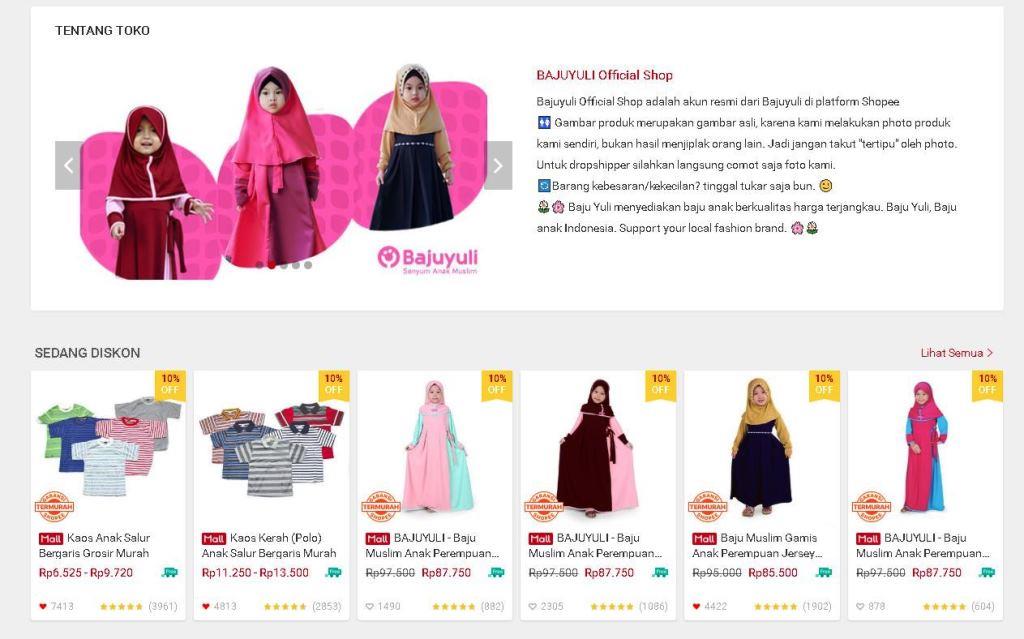The image size is (1024, 639).
Task: Click the carousel left arrow button
Action: pos(69,165)
